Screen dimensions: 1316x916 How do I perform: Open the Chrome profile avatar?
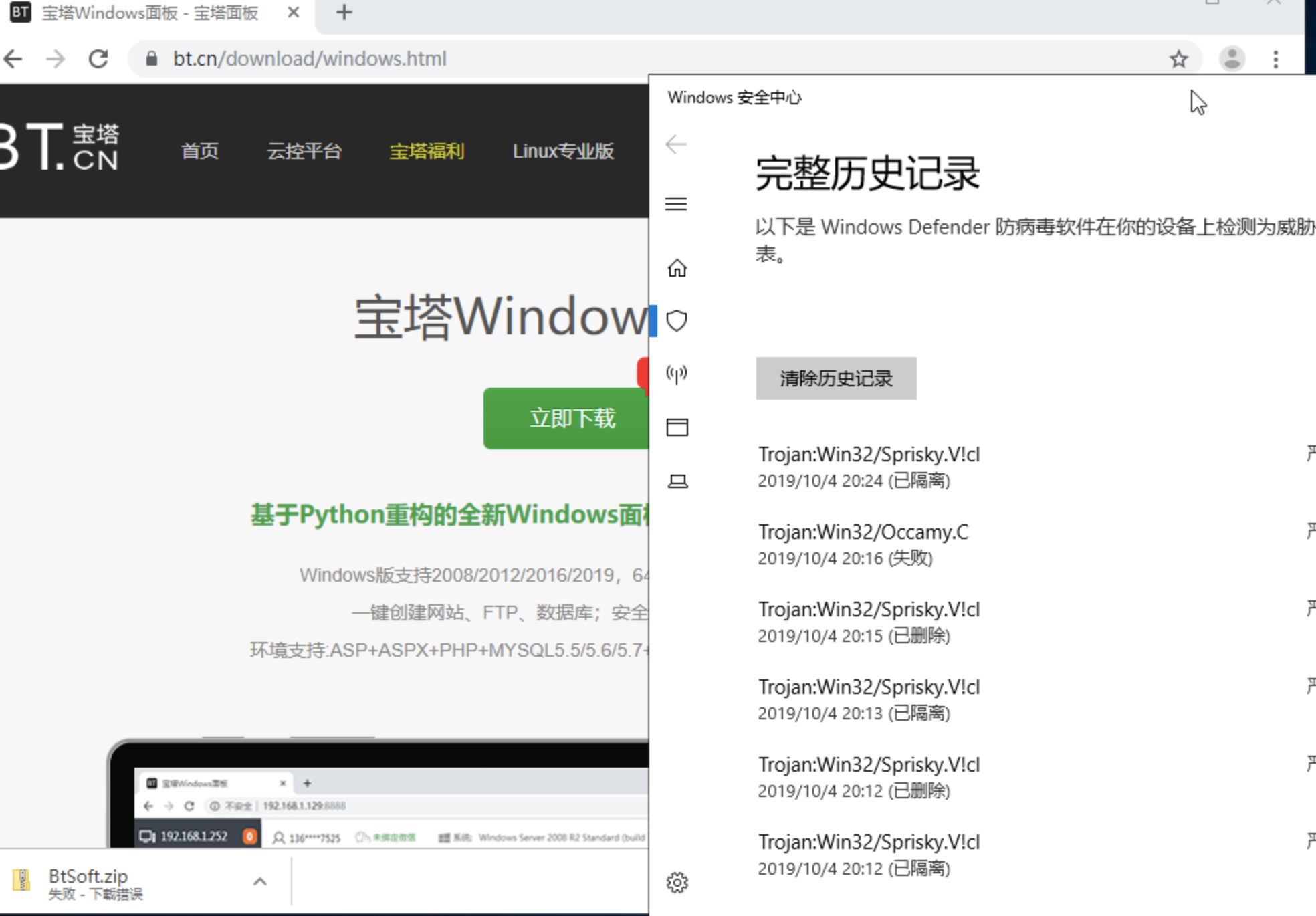coord(1232,59)
